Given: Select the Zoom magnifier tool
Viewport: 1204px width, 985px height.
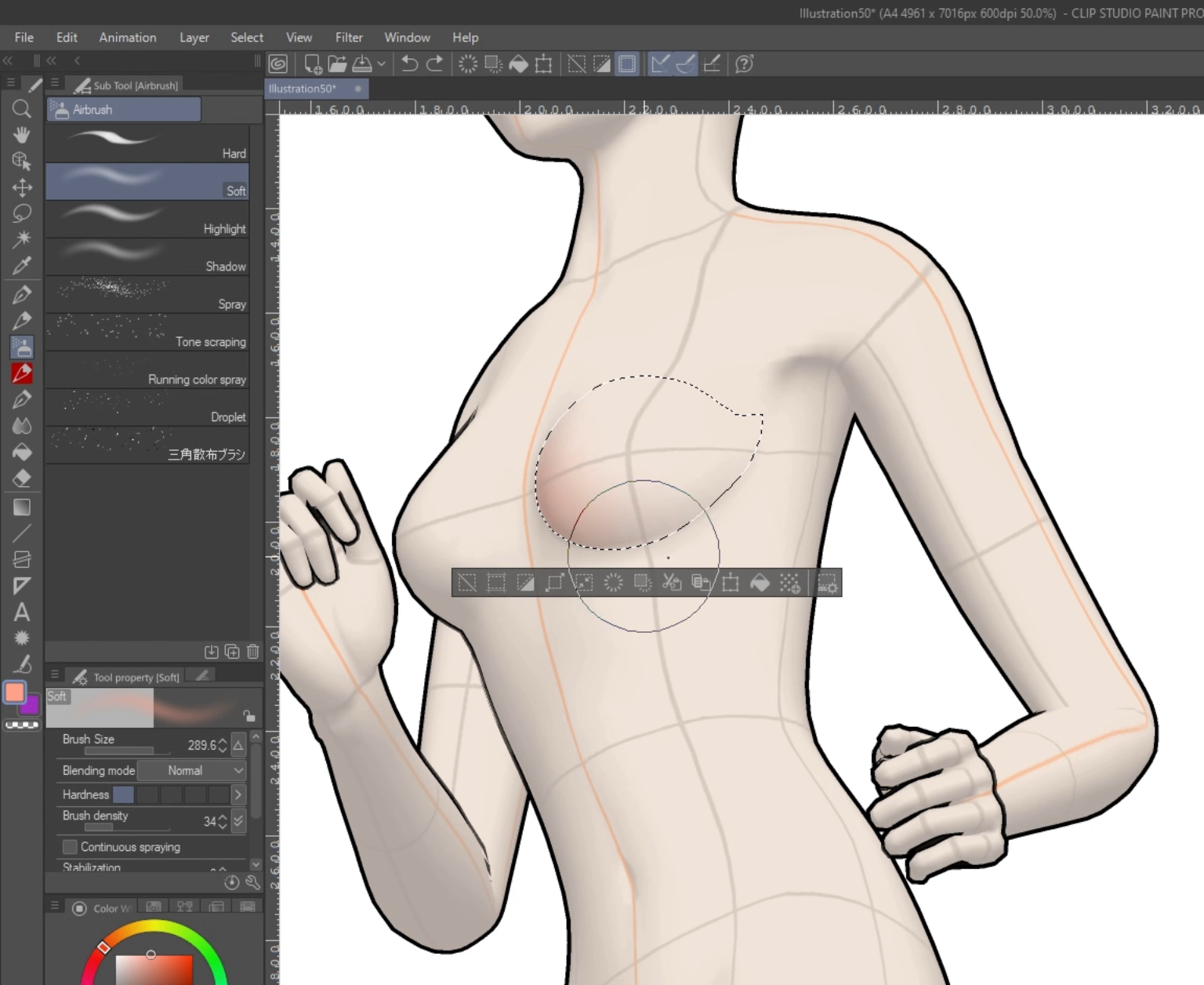Looking at the screenshot, I should [21, 109].
